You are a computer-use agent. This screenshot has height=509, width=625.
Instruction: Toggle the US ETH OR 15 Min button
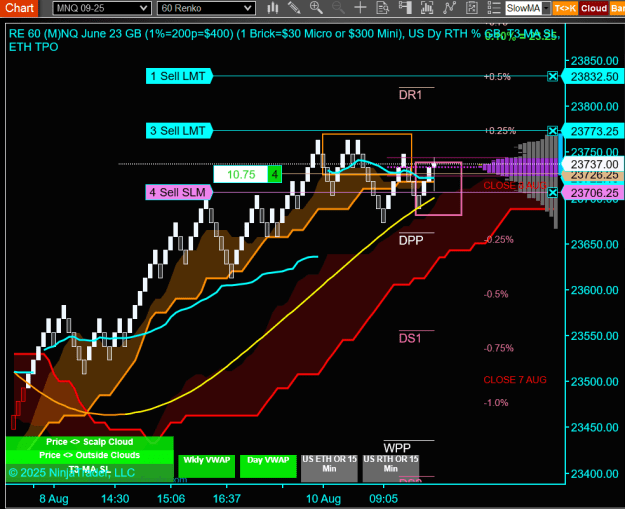pos(329,468)
